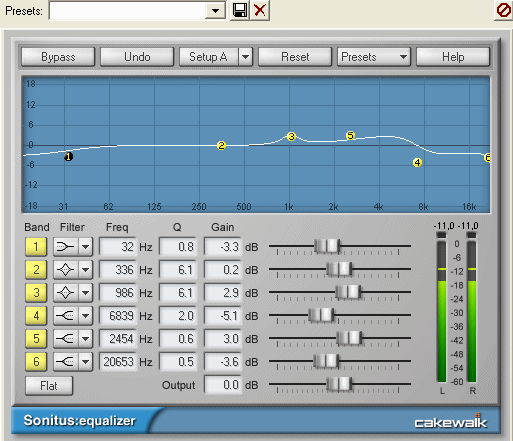Open band 4 filter type dropdown arrow
Screen dimensions: 513x441
click(x=86, y=316)
